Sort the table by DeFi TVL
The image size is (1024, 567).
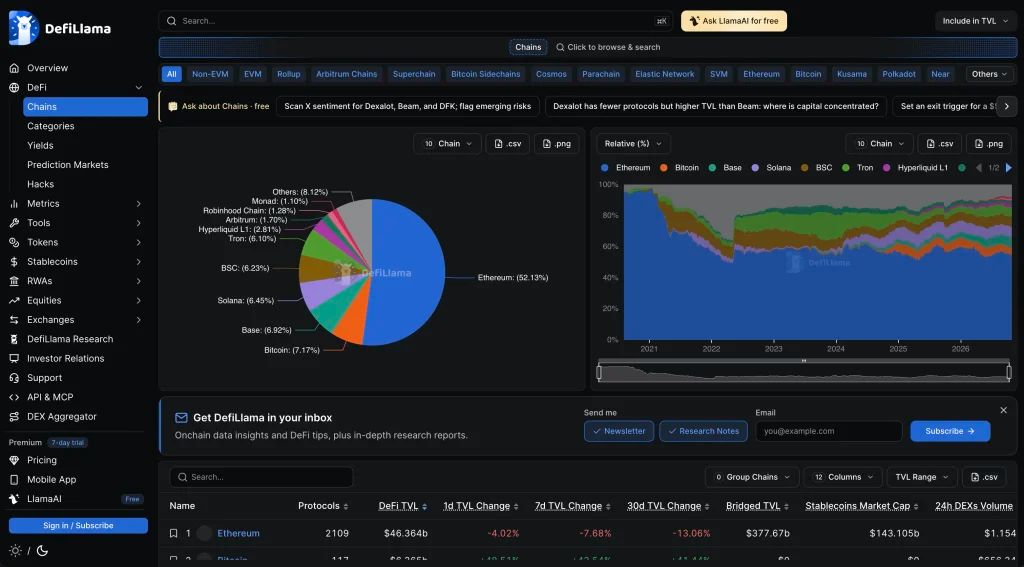click(x=402, y=506)
